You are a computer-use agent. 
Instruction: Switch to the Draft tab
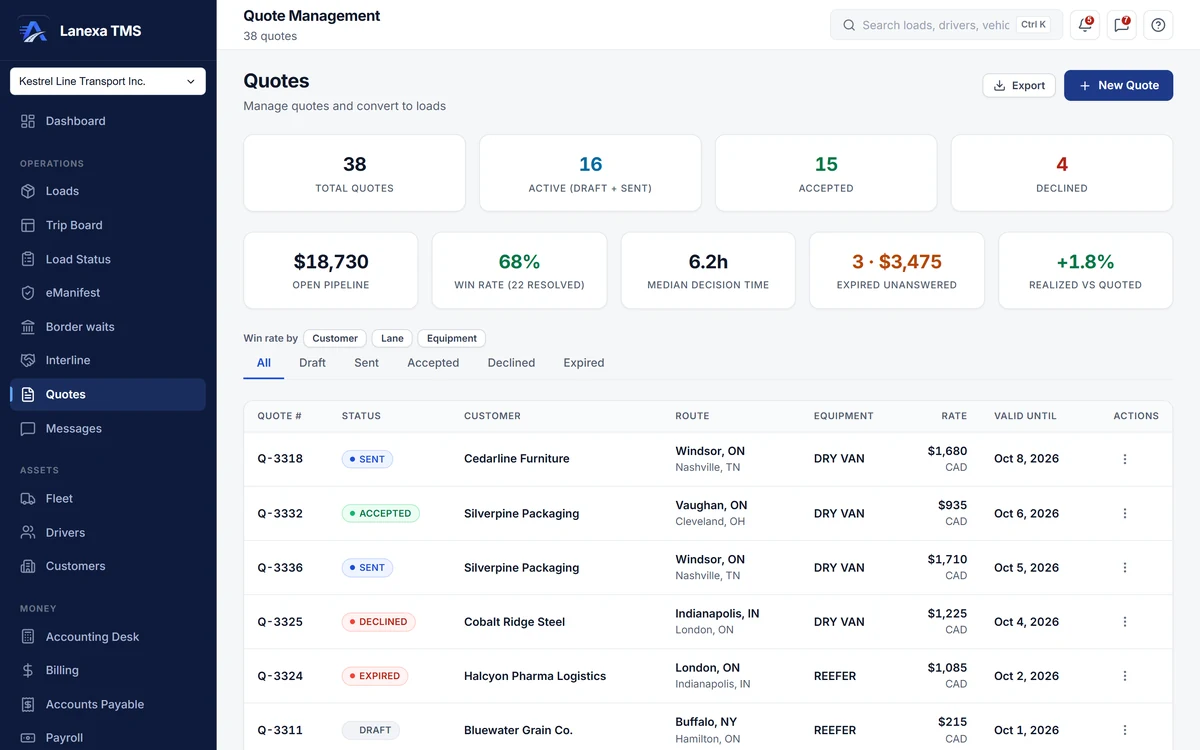pos(312,363)
